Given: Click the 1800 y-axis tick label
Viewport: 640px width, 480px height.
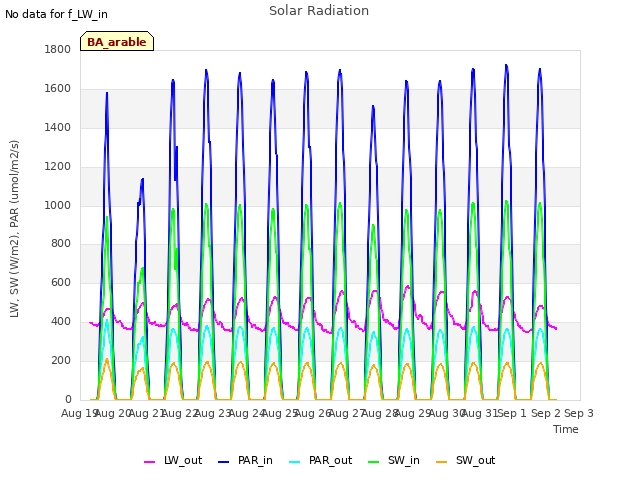Looking at the screenshot, I should (58, 49).
